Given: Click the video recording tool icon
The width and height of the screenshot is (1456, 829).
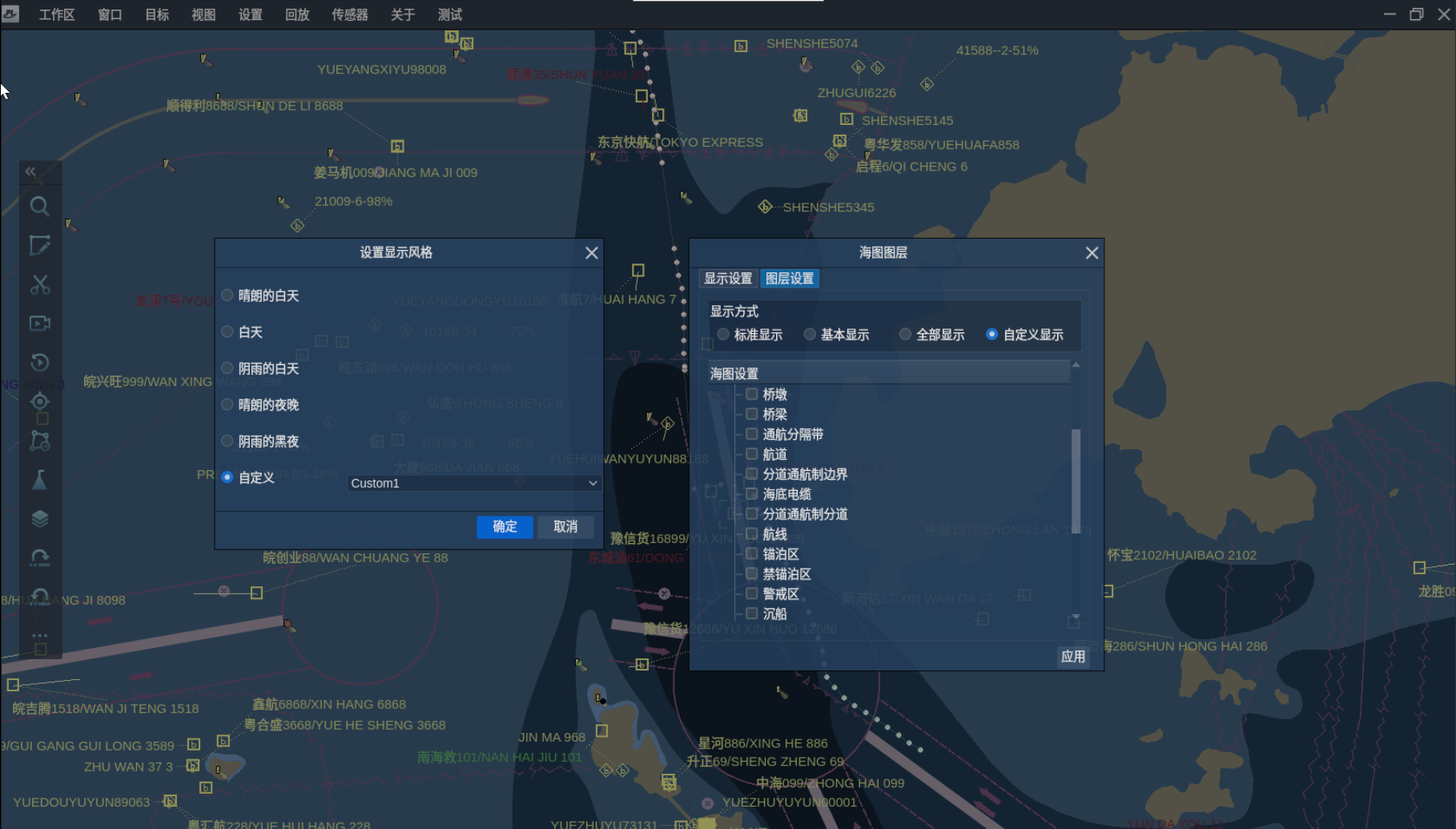Looking at the screenshot, I should tap(40, 324).
